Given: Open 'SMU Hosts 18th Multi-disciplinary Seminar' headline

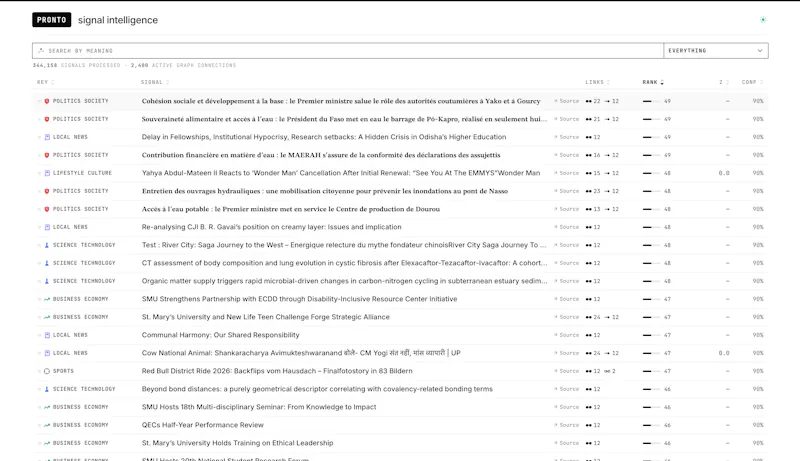Looking at the screenshot, I should pos(259,407).
